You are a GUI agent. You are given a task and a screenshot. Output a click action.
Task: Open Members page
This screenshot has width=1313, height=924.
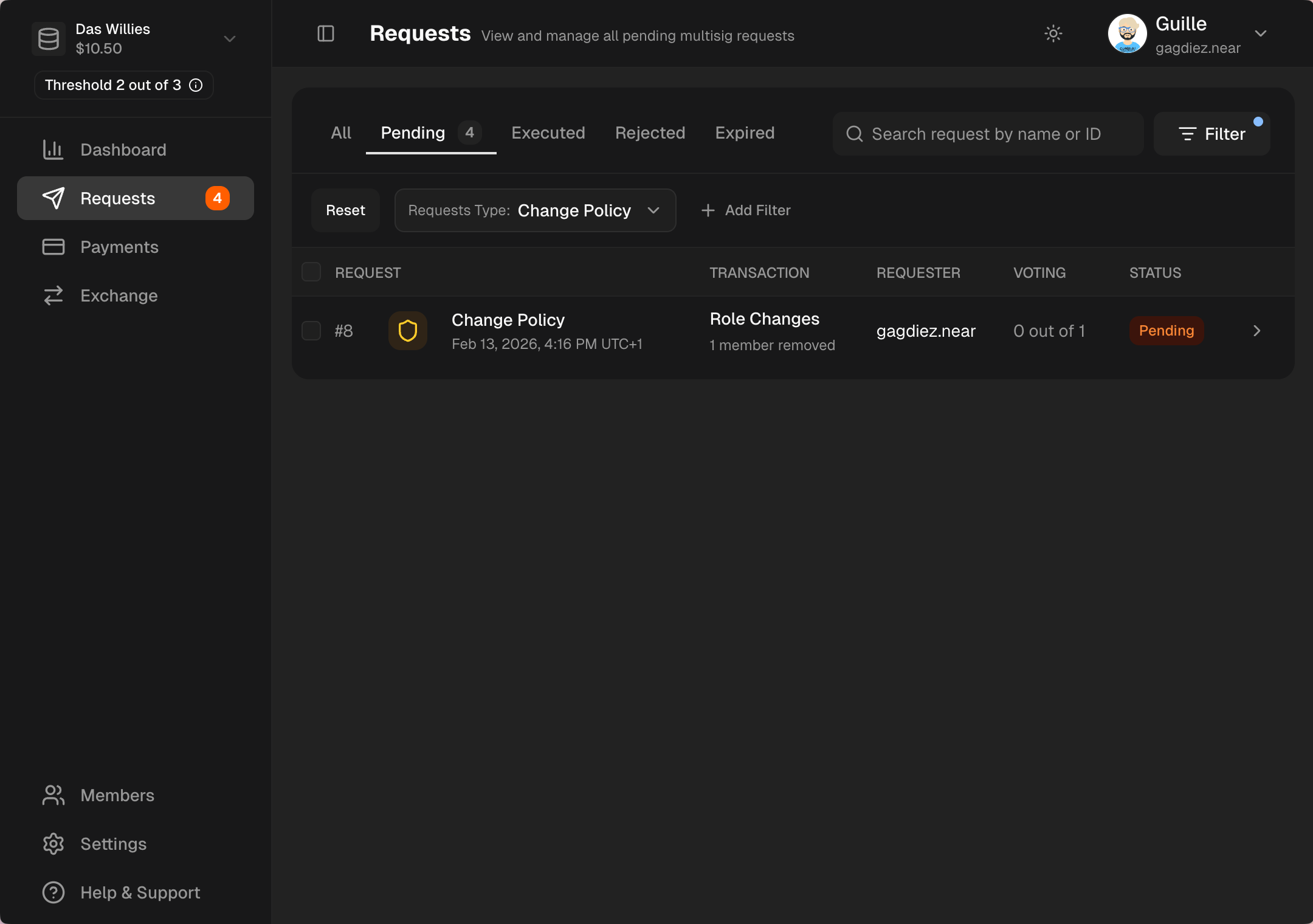click(117, 795)
